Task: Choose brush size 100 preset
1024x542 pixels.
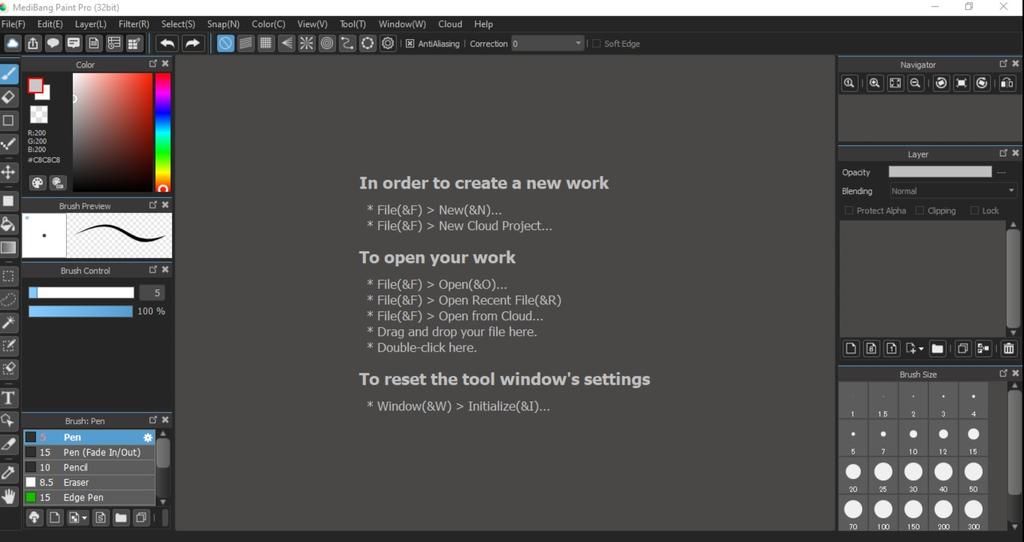Action: pyautogui.click(x=883, y=514)
